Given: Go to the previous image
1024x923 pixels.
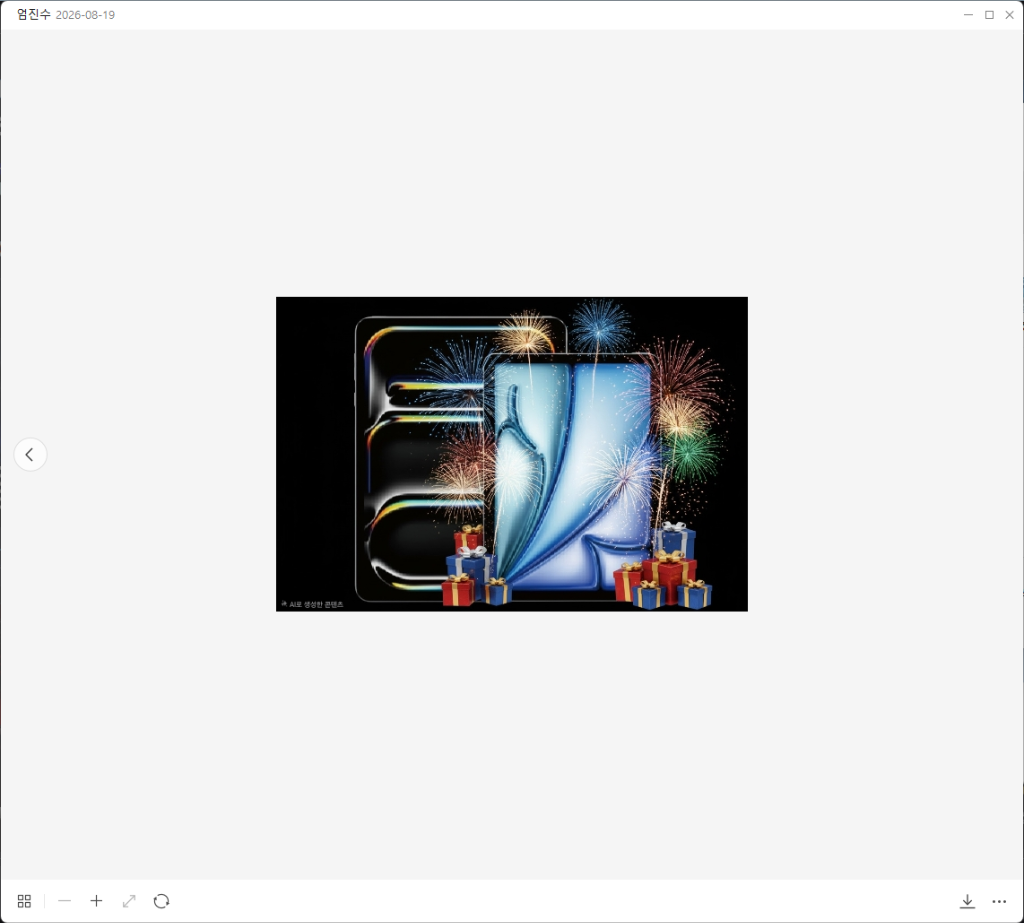Looking at the screenshot, I should click(x=30, y=454).
